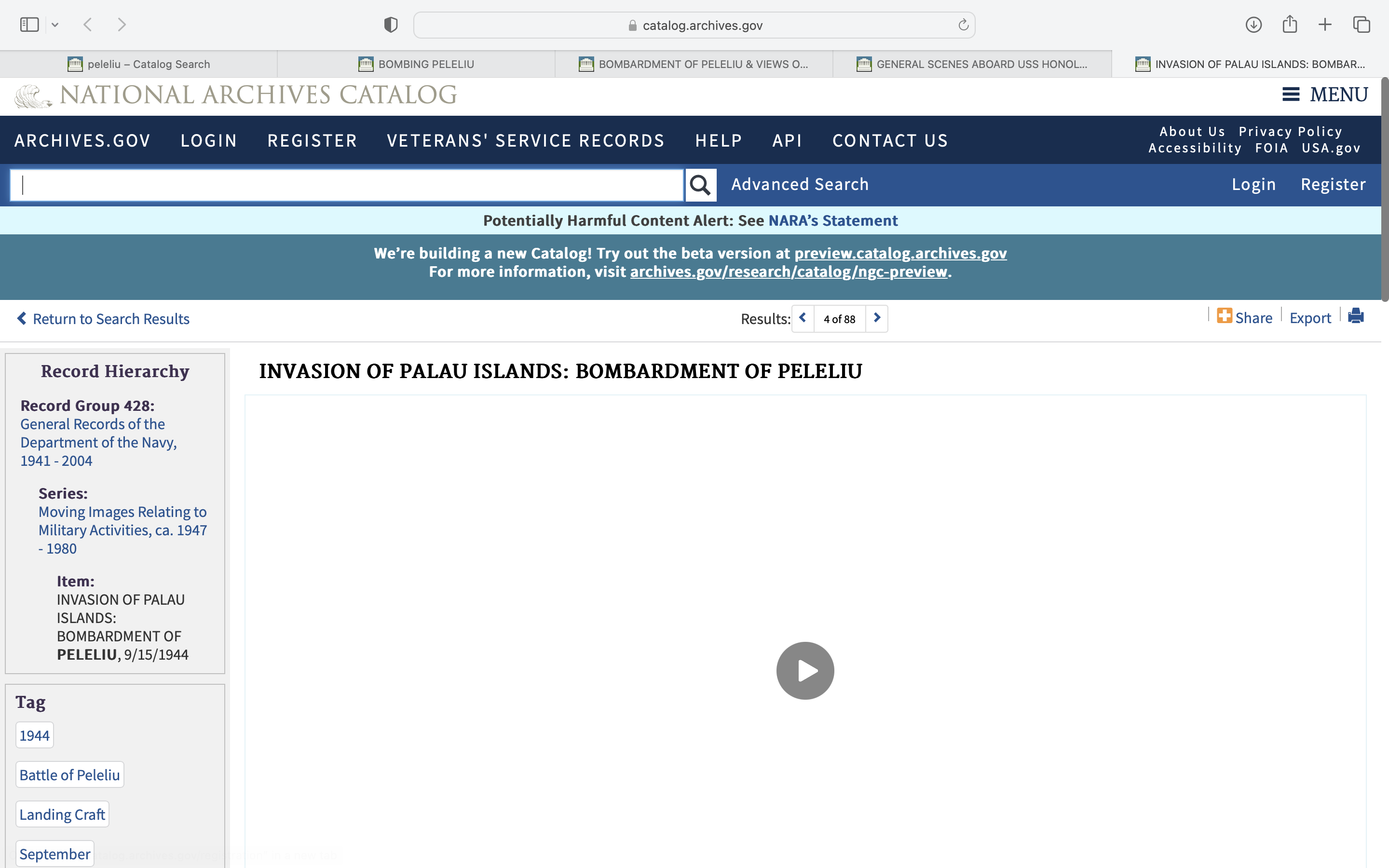Click the magnifying glass search button
1389x868 pixels.
coord(700,185)
